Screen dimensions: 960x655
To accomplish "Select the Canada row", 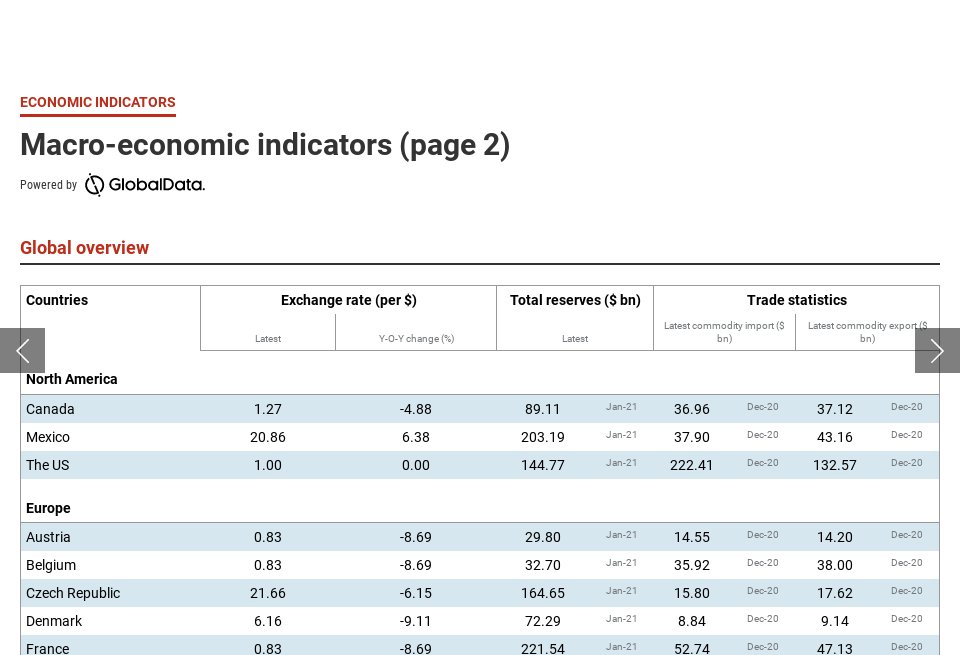I will (50, 409).
